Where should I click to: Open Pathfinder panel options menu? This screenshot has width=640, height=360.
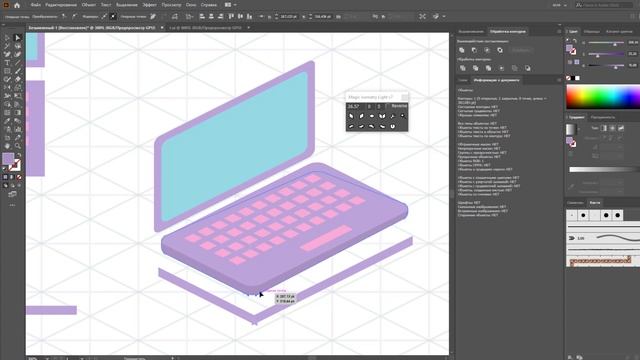[559, 31]
